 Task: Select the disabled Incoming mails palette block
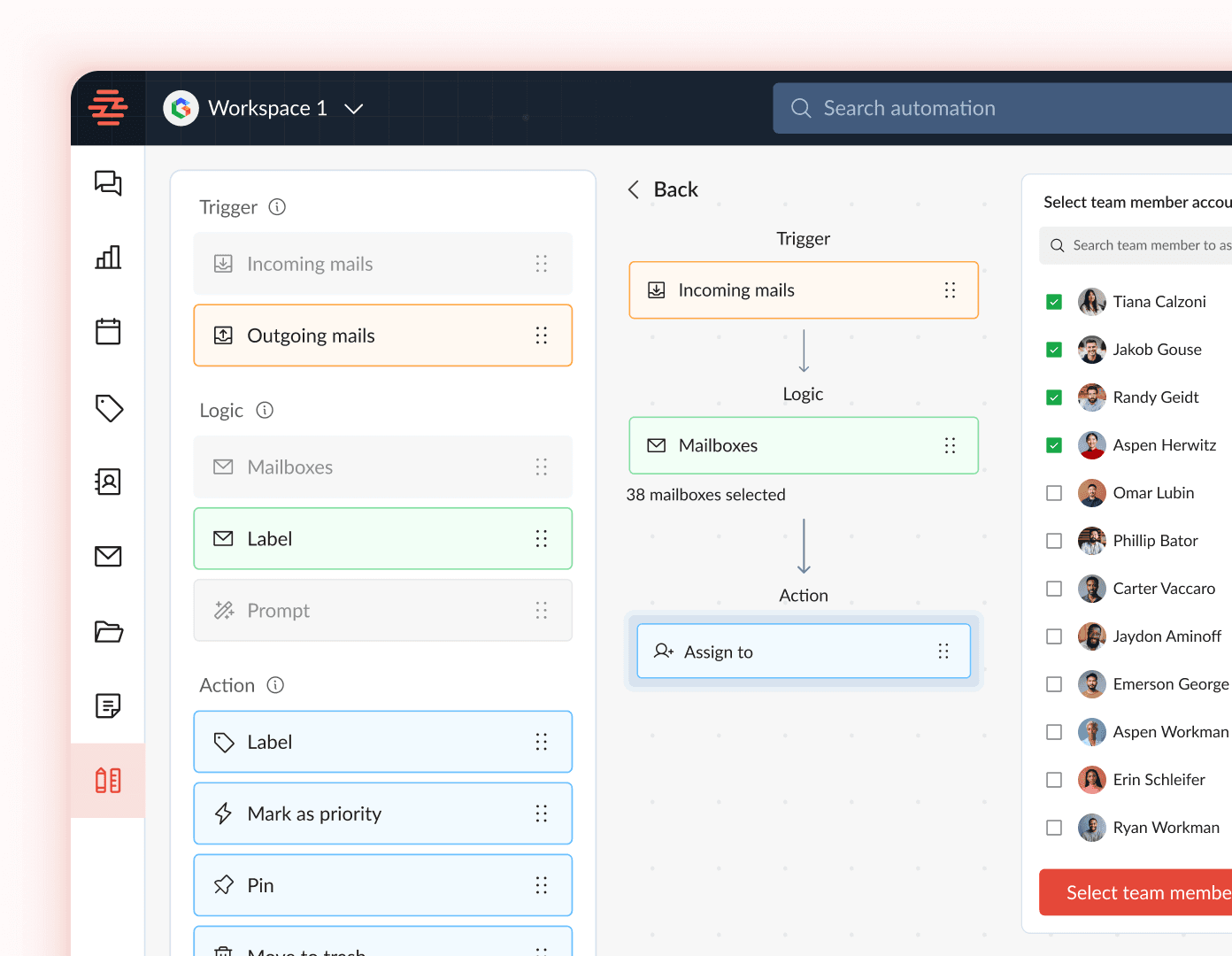tap(383, 264)
